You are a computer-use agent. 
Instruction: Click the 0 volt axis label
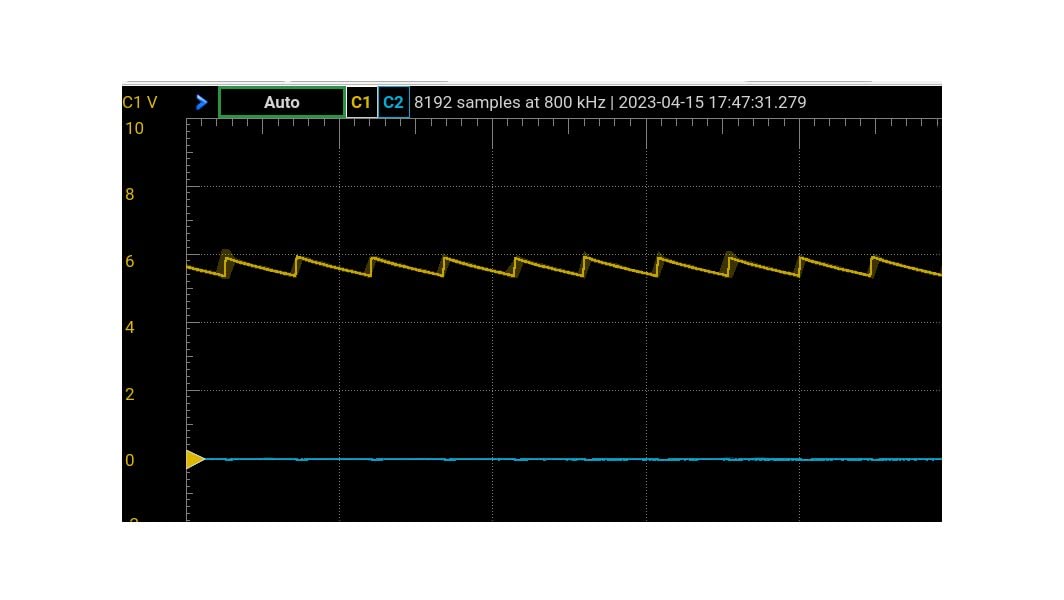pyautogui.click(x=130, y=460)
